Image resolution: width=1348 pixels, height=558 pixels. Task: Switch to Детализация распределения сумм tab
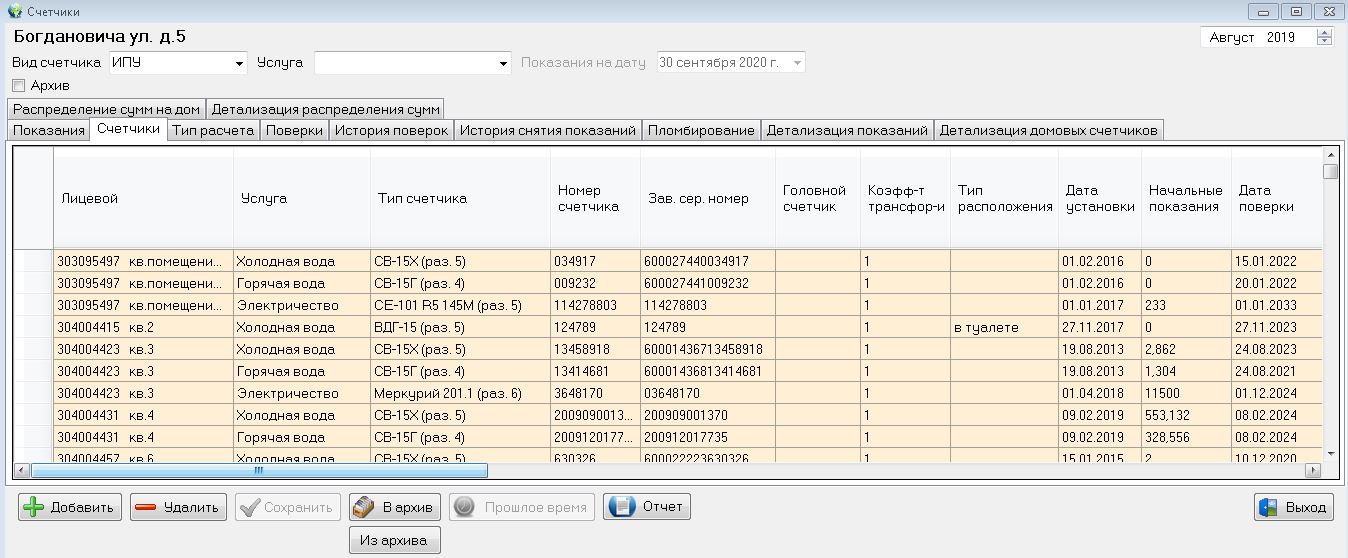325,109
